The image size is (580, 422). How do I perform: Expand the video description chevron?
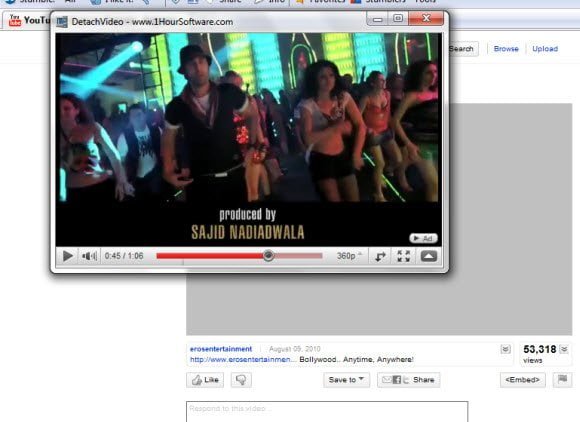[x=506, y=349]
